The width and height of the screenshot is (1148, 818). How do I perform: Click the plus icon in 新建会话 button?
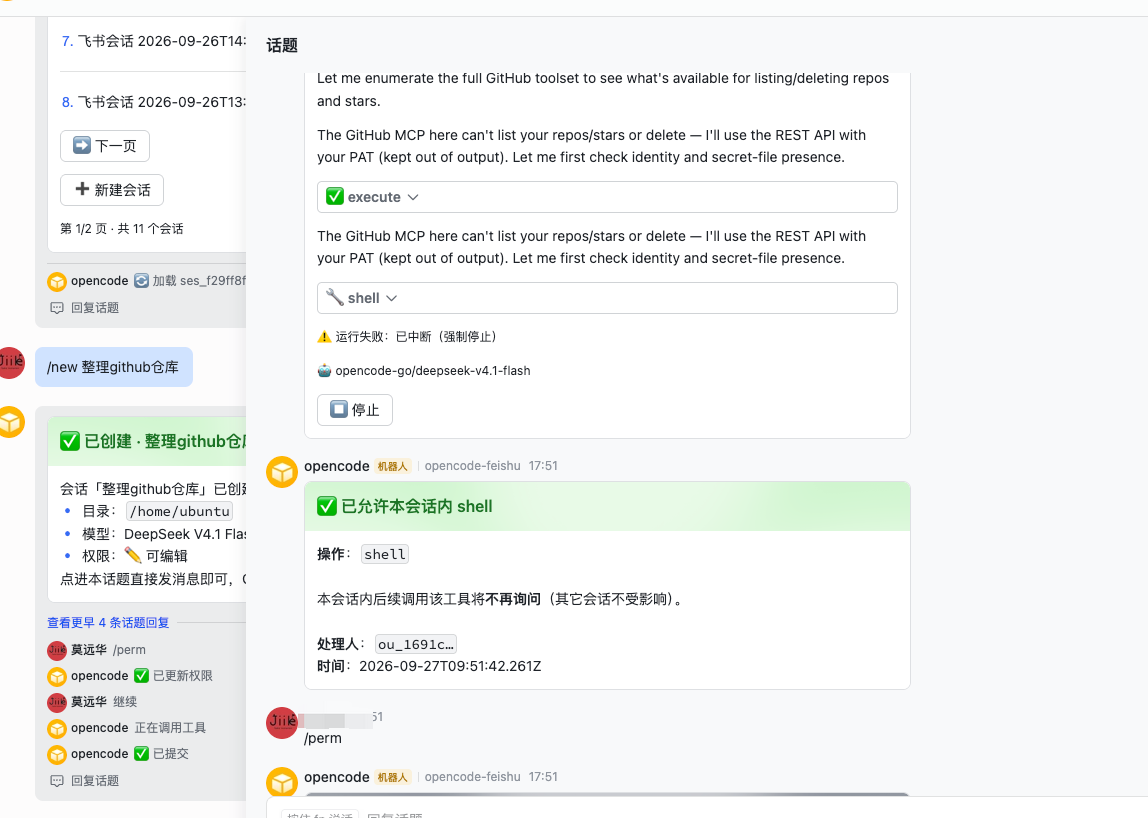pos(82,189)
